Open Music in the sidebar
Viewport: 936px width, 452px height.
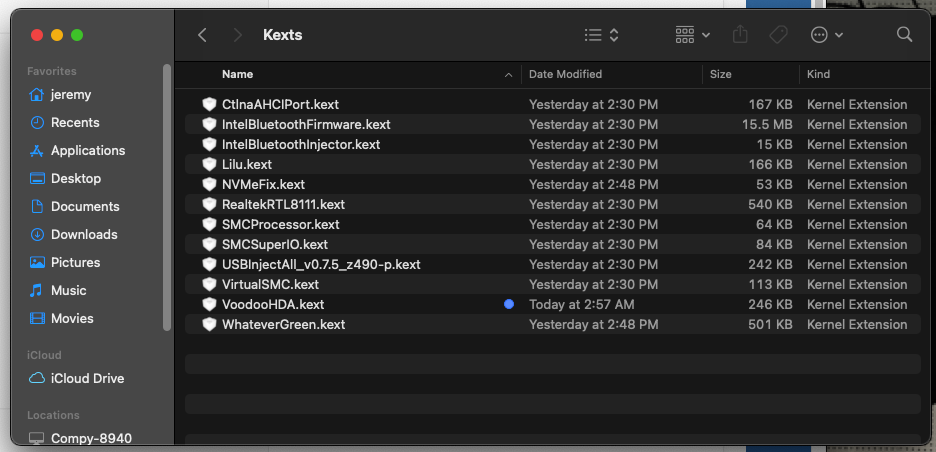pos(58,291)
